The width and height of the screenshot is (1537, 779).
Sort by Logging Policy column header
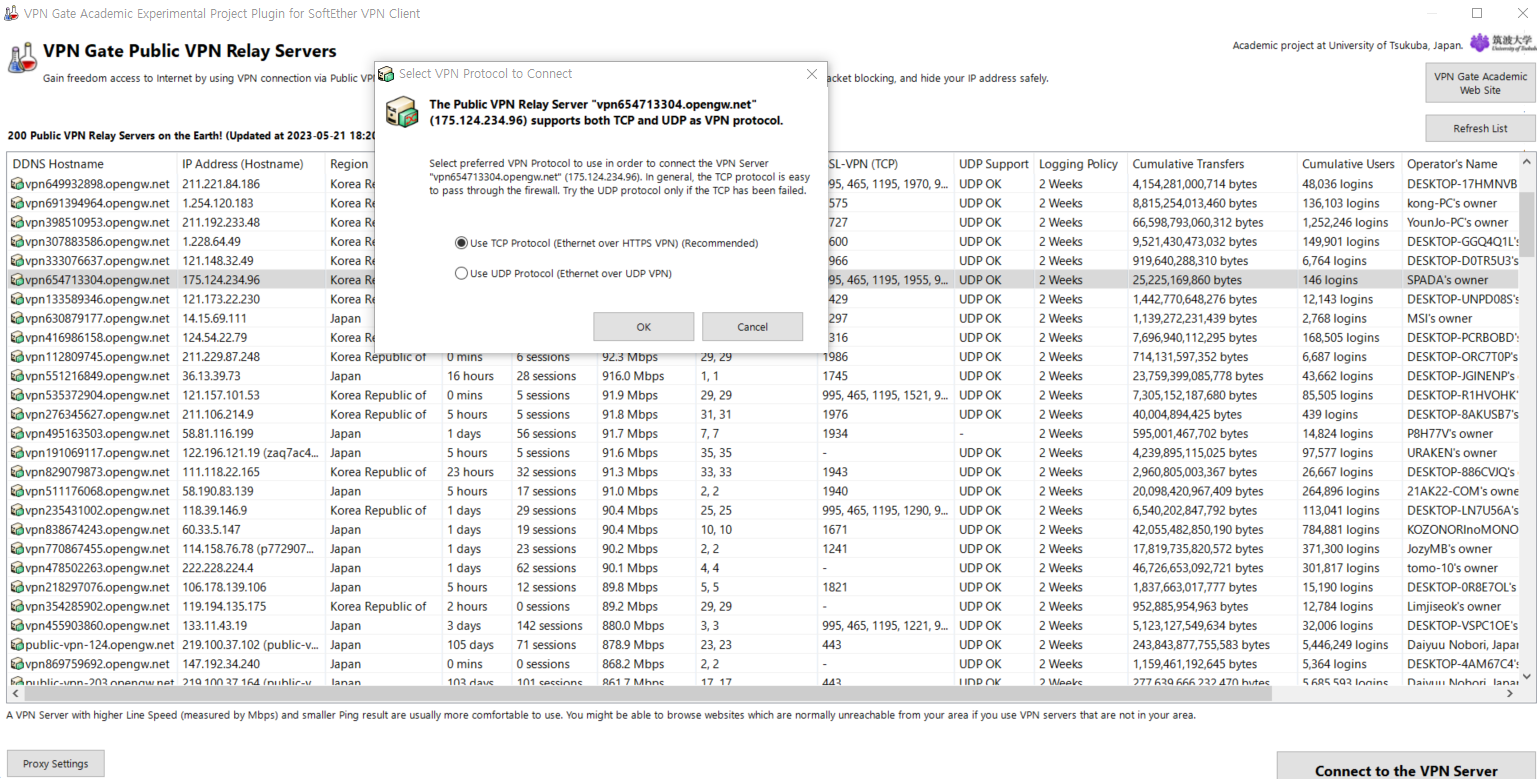coord(1078,164)
